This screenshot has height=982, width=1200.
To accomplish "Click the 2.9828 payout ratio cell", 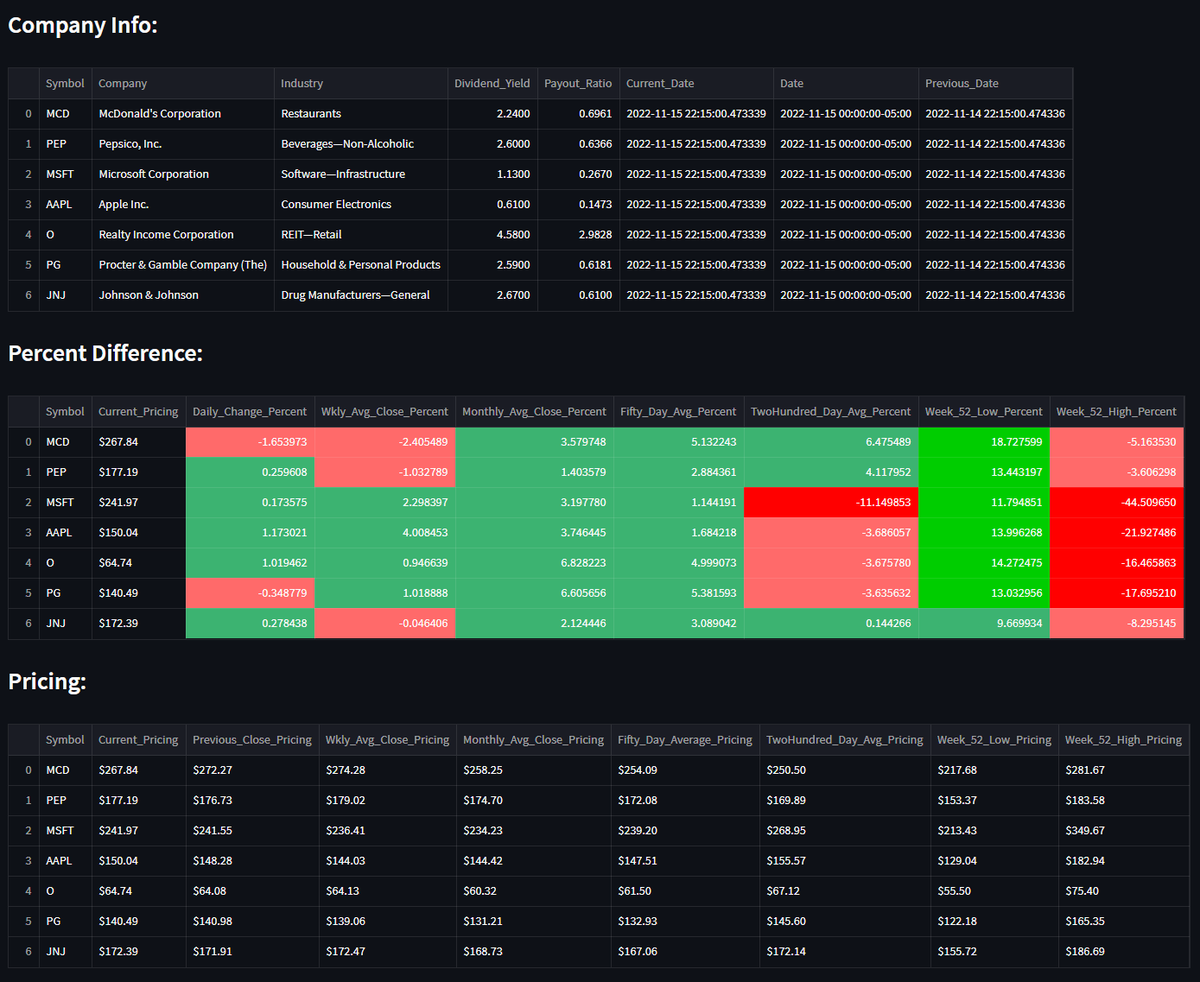I will point(578,235).
